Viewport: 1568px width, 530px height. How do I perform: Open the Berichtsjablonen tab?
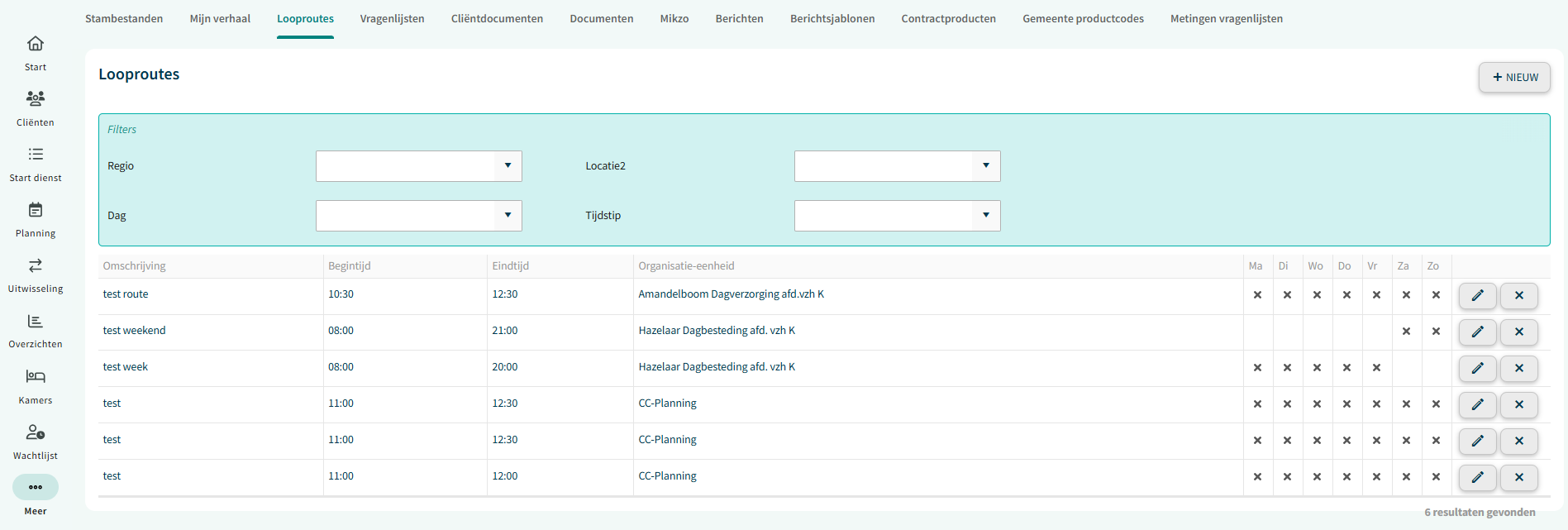(x=832, y=19)
